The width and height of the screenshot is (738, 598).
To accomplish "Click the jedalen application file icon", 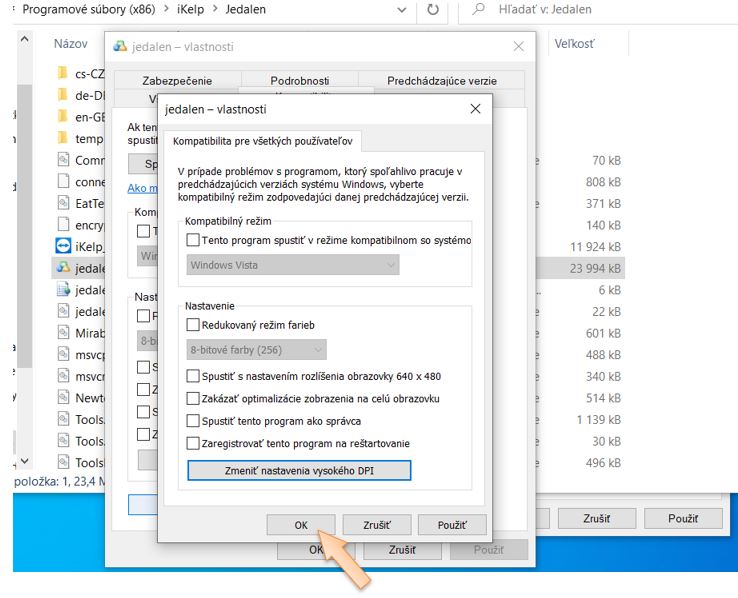I will click(63, 268).
